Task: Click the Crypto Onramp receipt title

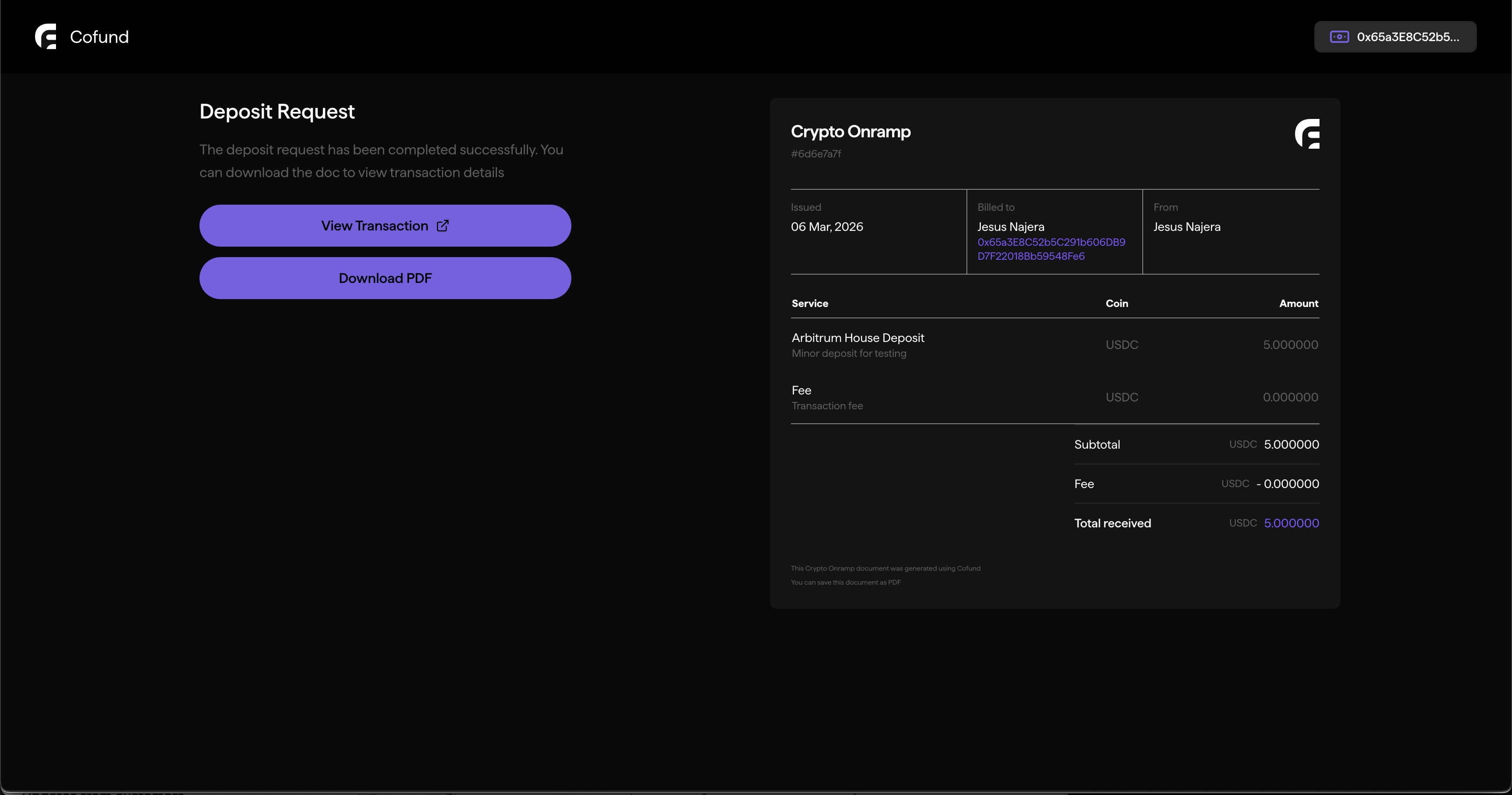Action: (x=850, y=132)
